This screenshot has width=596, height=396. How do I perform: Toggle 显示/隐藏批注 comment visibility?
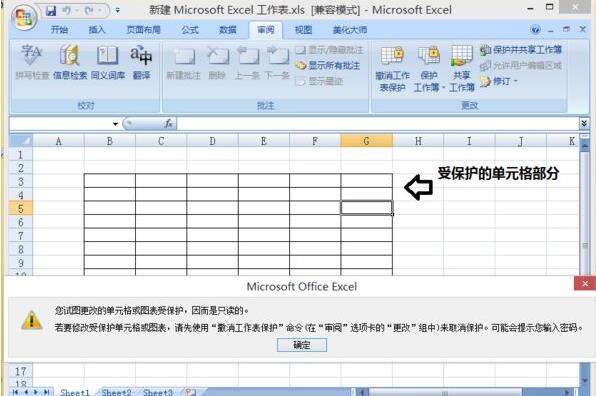329,50
